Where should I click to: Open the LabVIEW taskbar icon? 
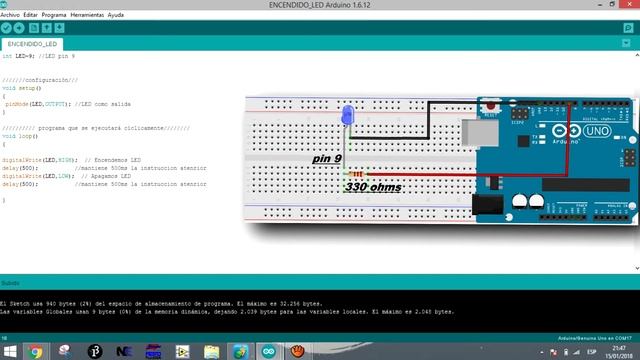(182, 351)
